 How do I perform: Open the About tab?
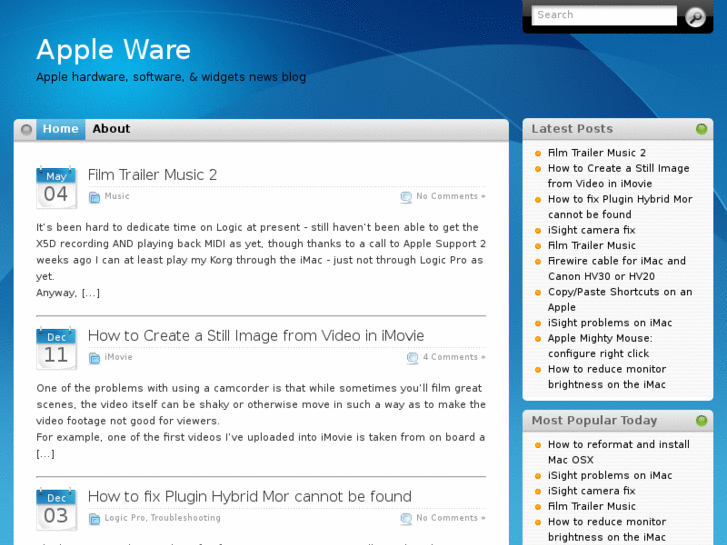click(x=111, y=129)
